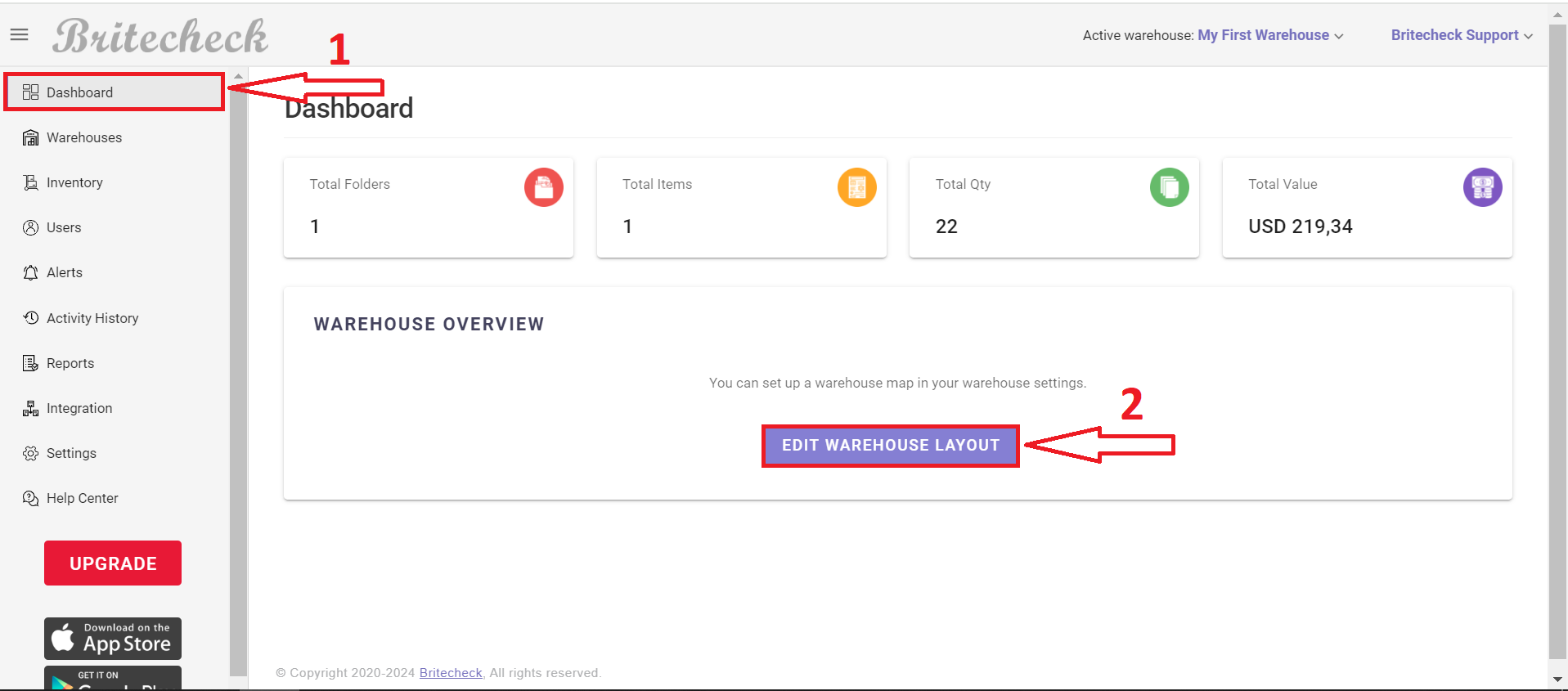This screenshot has height=691, width=1568.
Task: Click the Activity History clock icon
Action: pyautogui.click(x=30, y=318)
